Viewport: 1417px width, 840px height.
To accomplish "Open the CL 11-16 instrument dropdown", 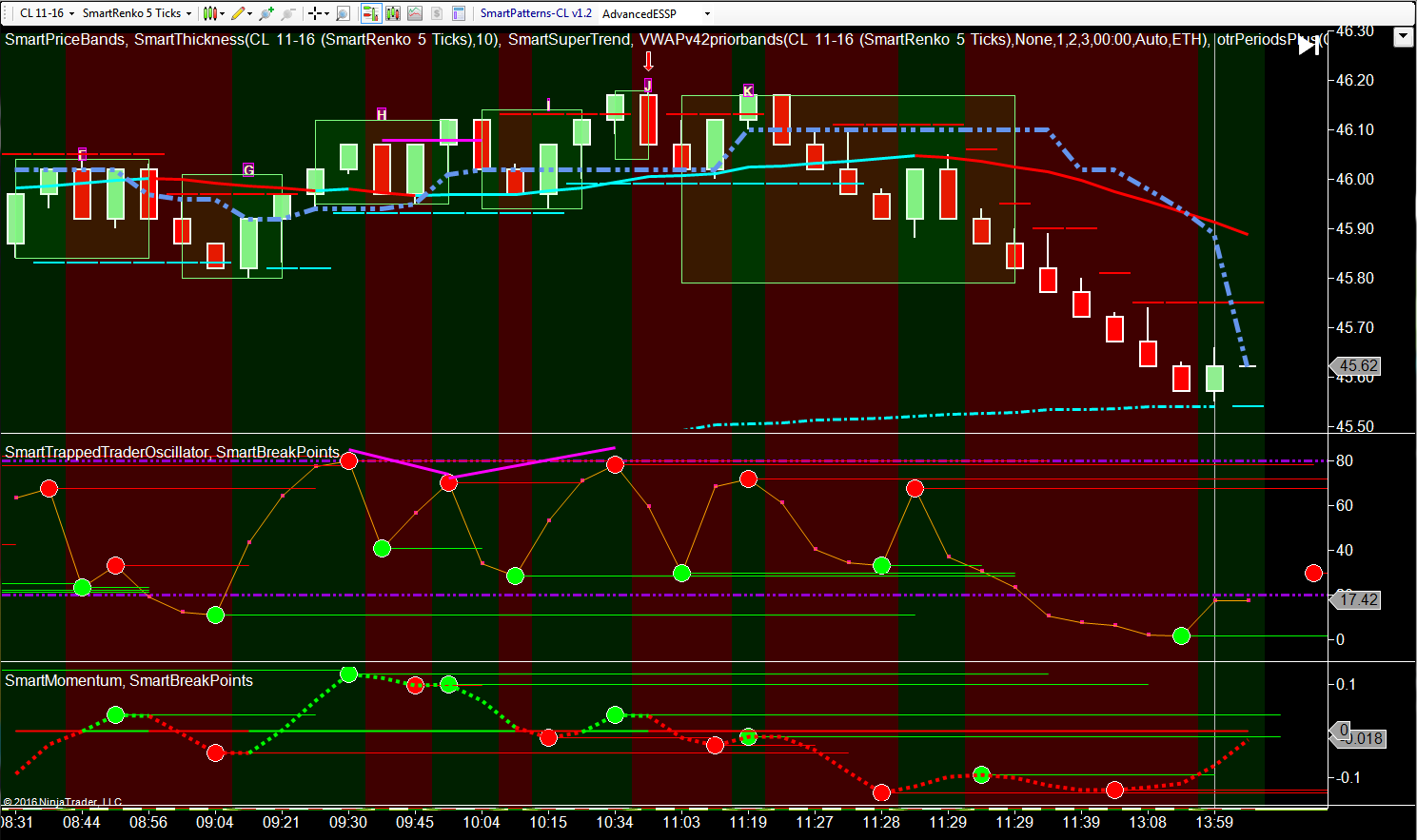I will point(46,13).
